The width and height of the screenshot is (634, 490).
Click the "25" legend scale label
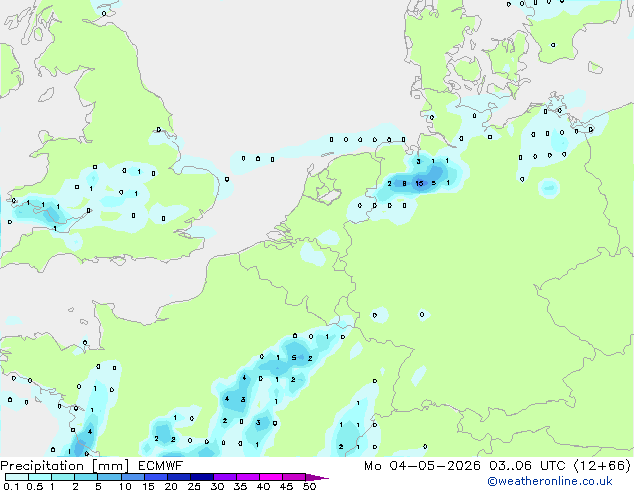click(194, 486)
